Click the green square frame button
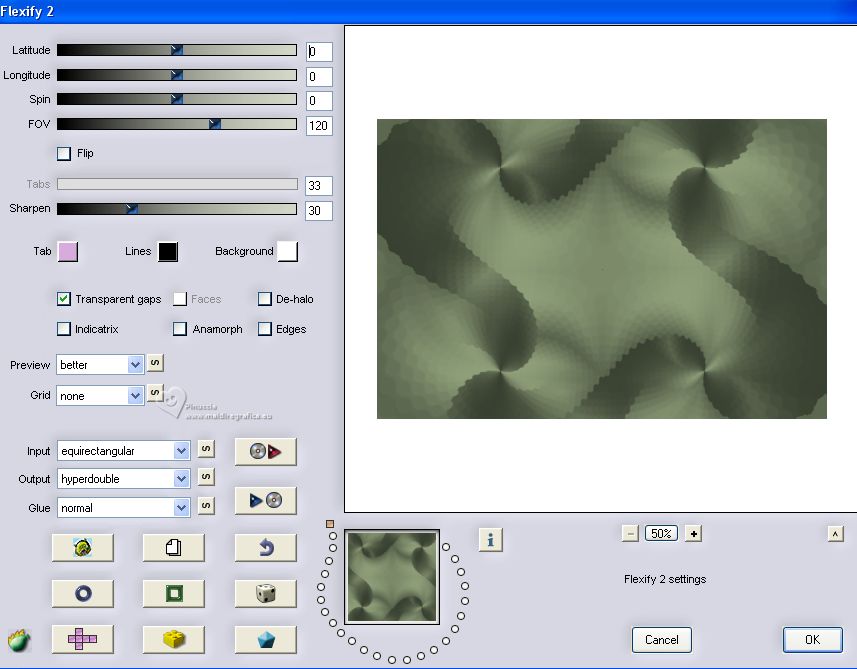Screen dimensions: 857x669 173,593
